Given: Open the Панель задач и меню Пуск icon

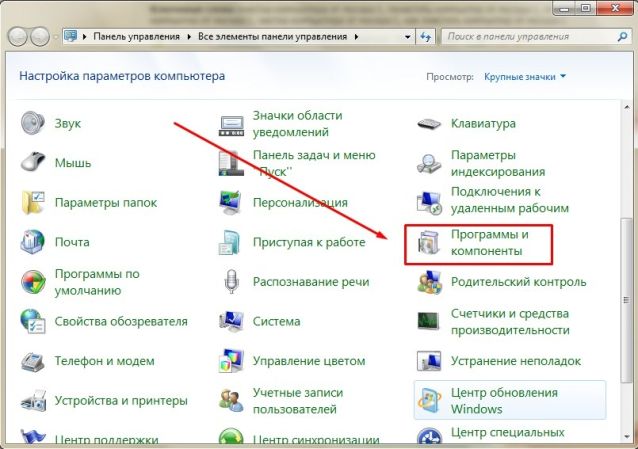Looking at the screenshot, I should click(231, 163).
